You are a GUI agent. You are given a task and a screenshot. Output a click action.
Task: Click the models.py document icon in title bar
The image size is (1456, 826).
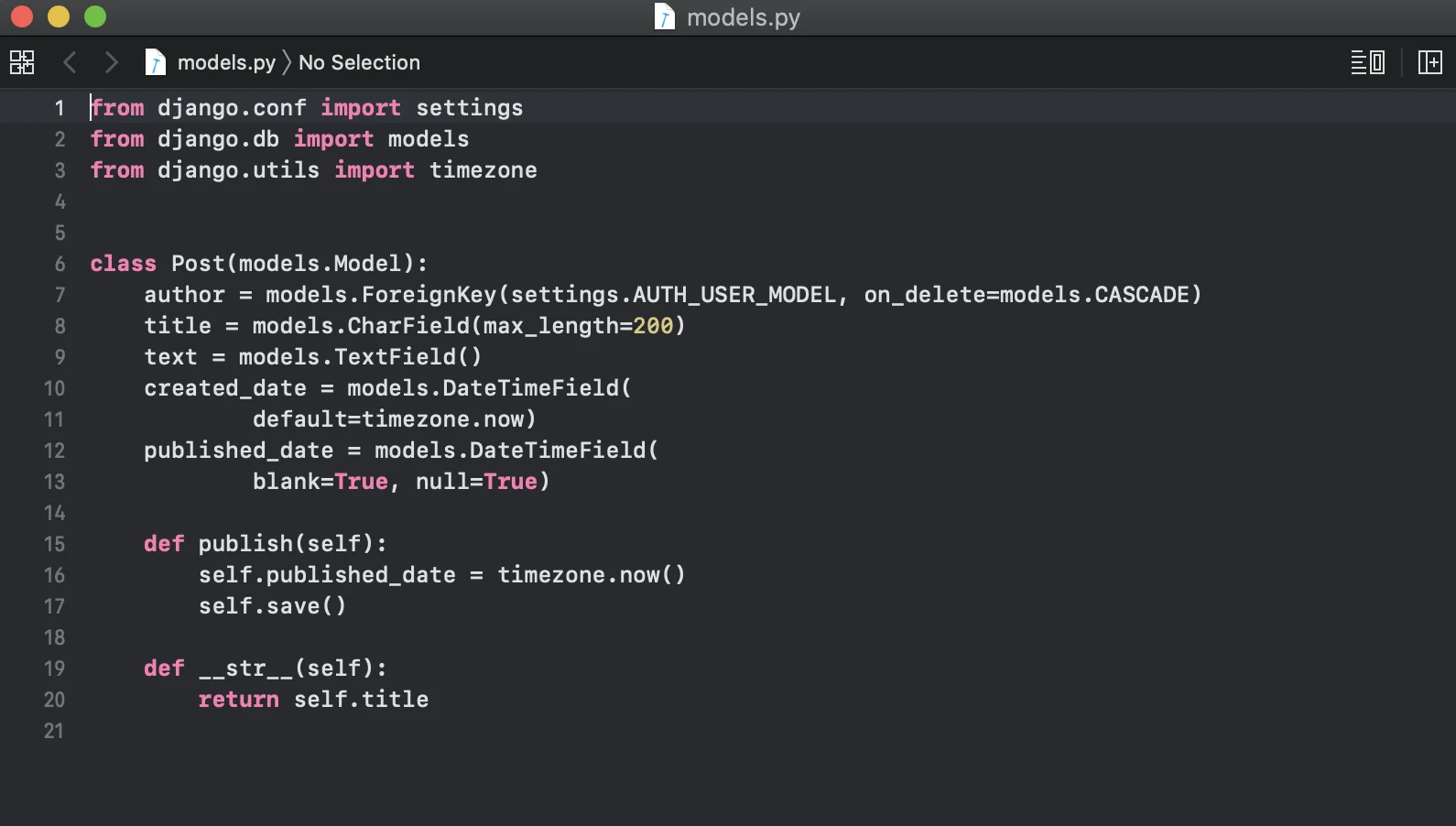click(x=665, y=16)
